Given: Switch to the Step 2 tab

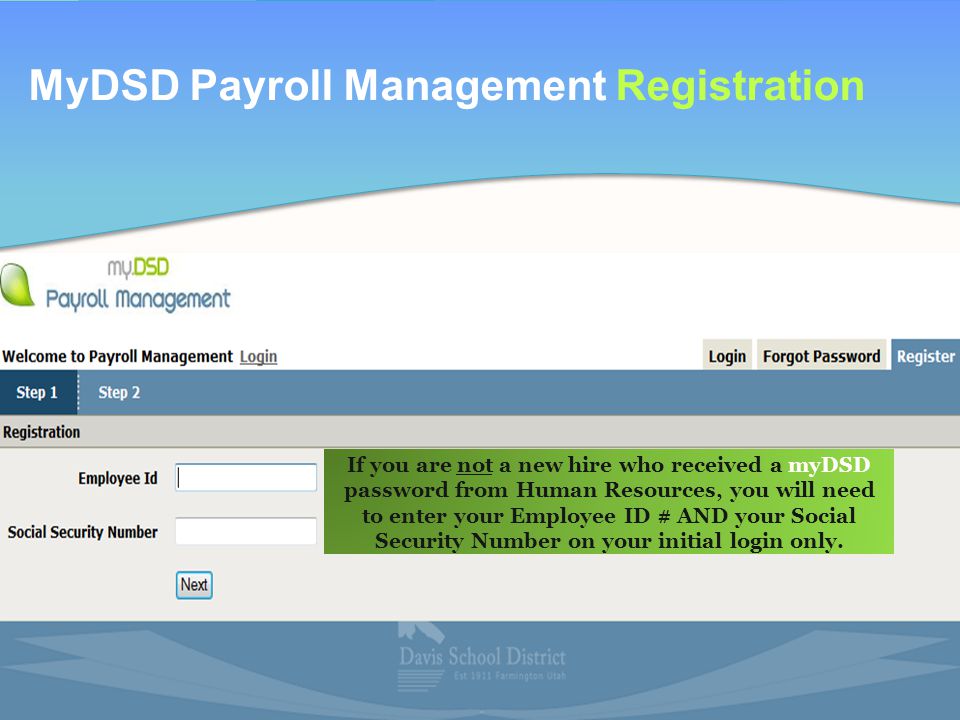Looking at the screenshot, I should pyautogui.click(x=119, y=392).
